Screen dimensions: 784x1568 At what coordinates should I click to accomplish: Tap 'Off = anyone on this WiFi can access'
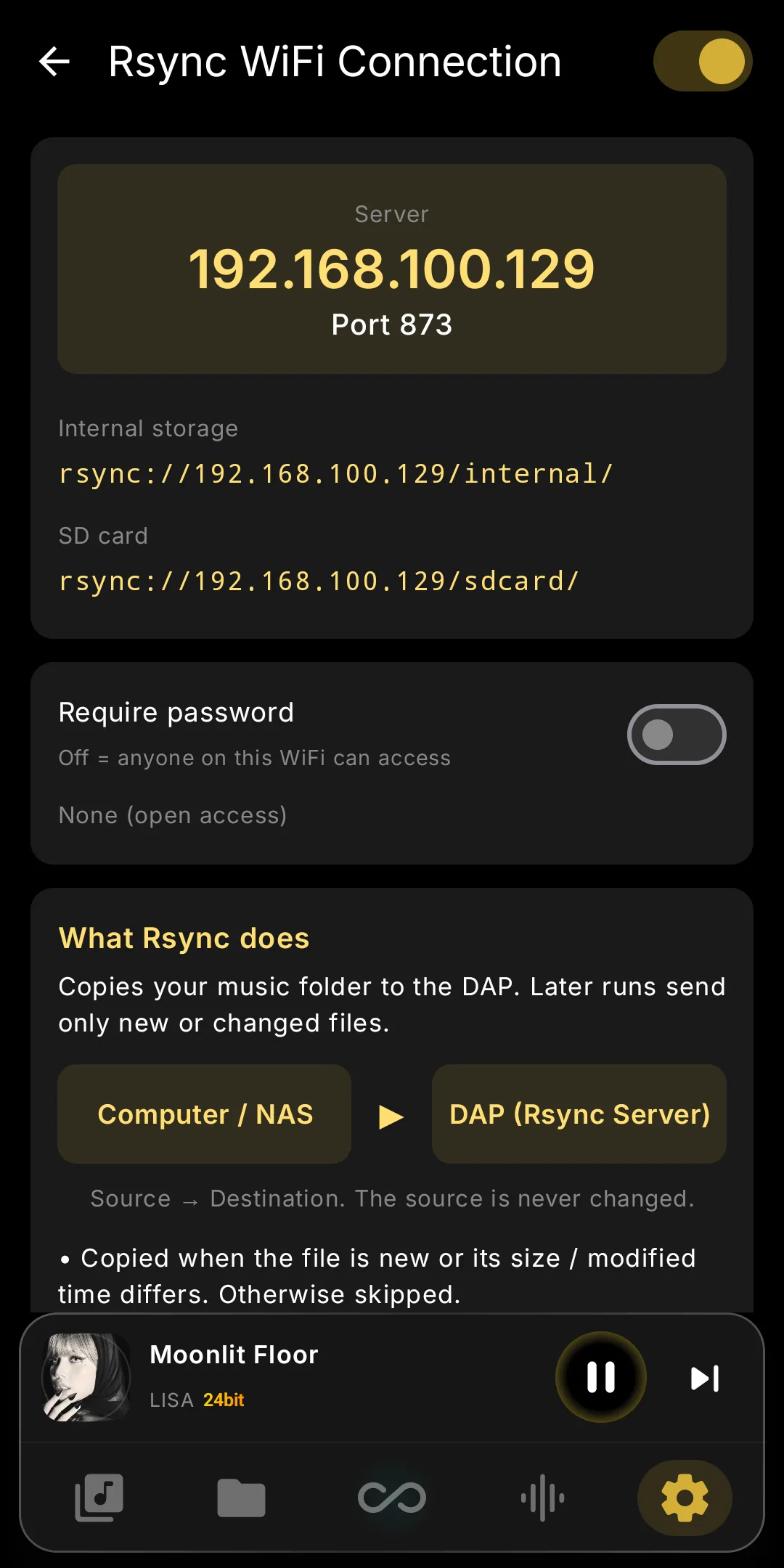point(255,758)
